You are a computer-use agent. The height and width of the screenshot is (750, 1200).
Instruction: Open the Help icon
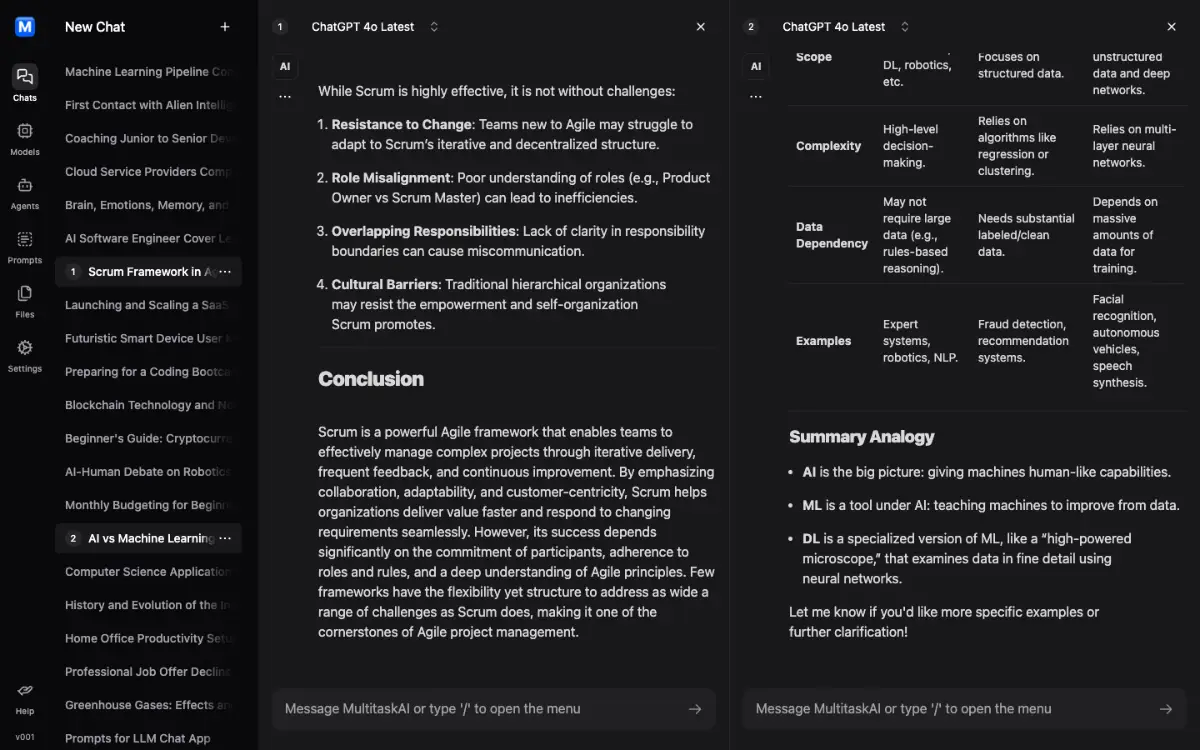click(25, 697)
